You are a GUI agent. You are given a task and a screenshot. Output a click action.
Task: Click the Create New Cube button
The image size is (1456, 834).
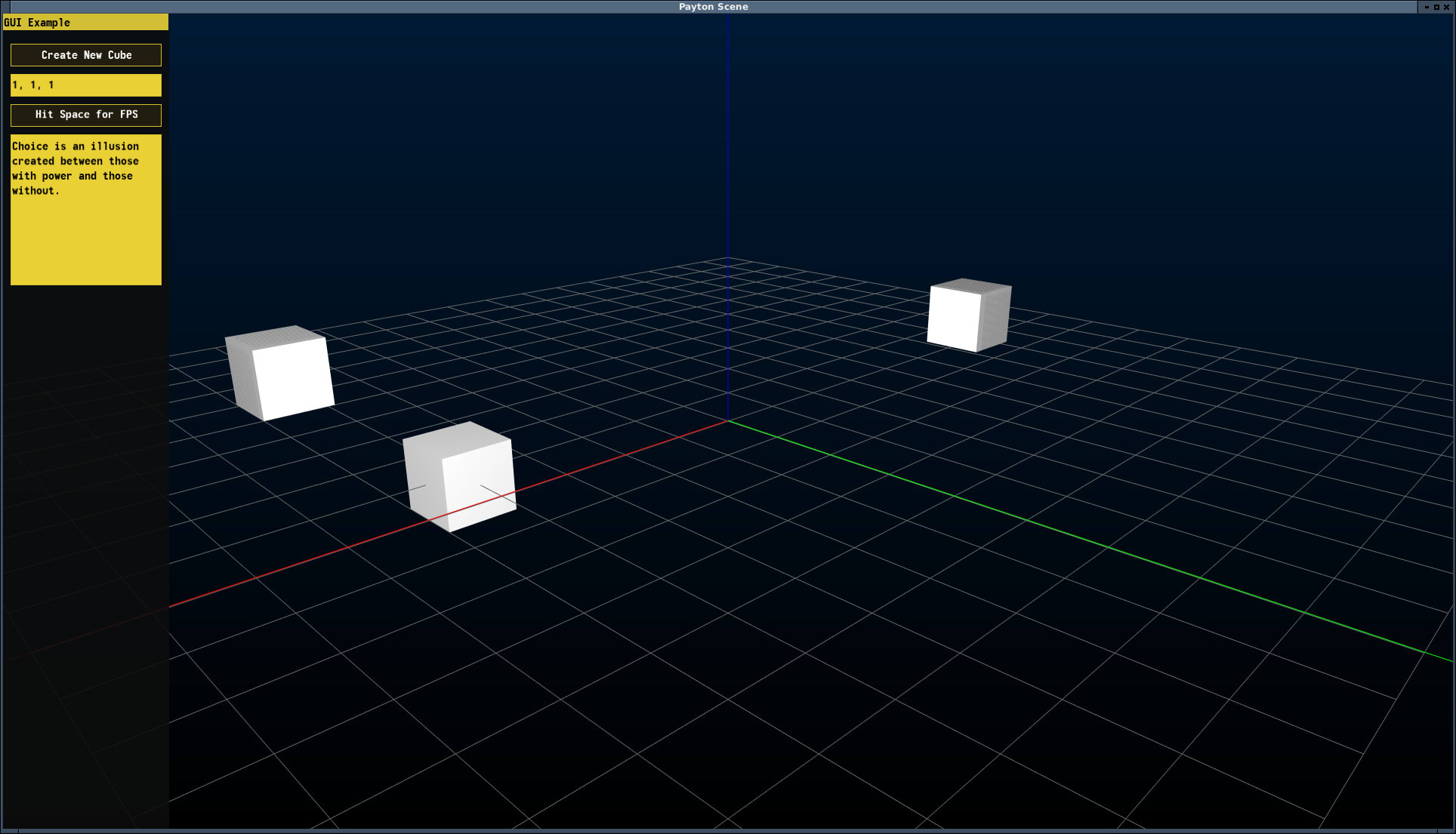(85, 54)
